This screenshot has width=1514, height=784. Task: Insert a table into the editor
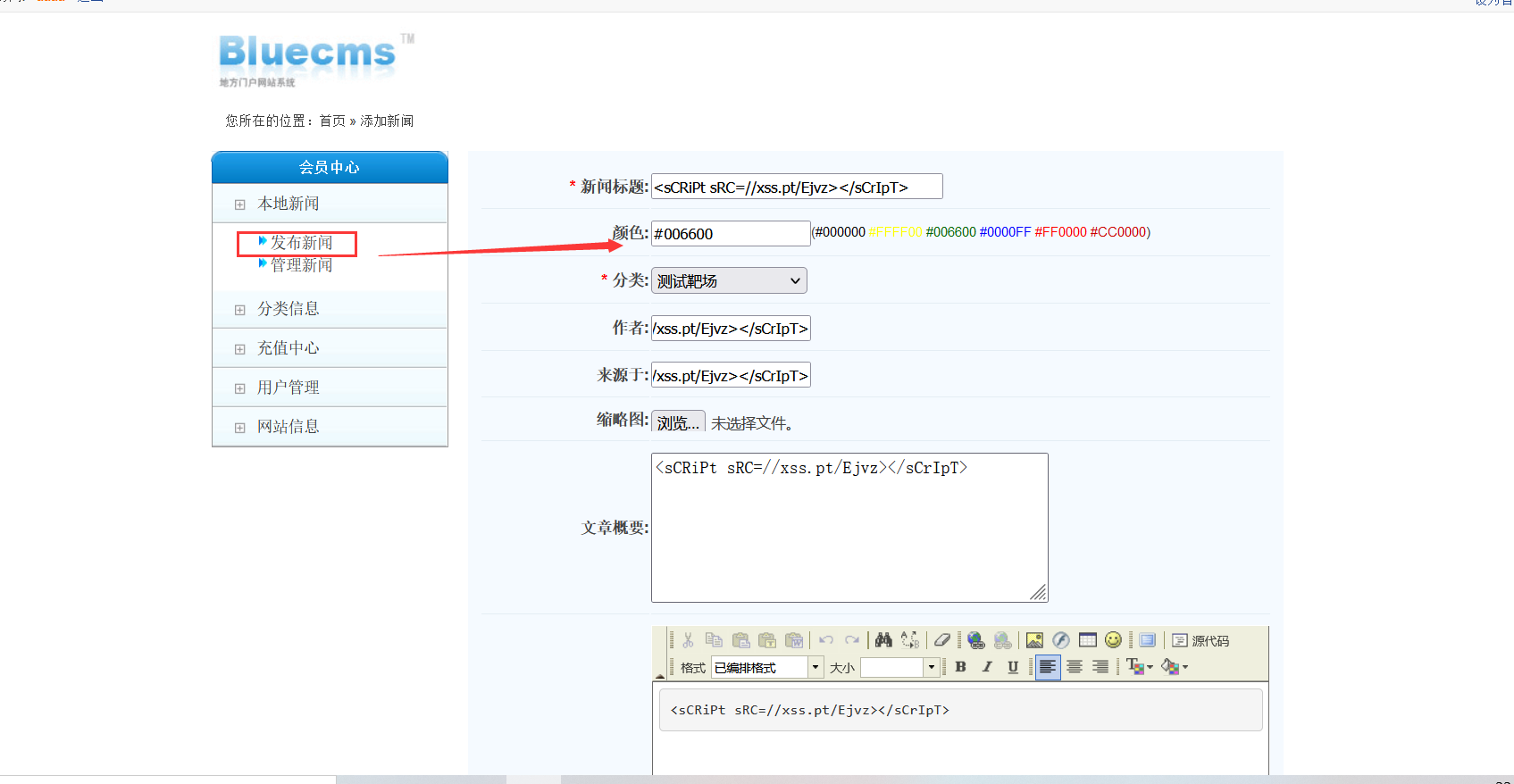[1087, 640]
